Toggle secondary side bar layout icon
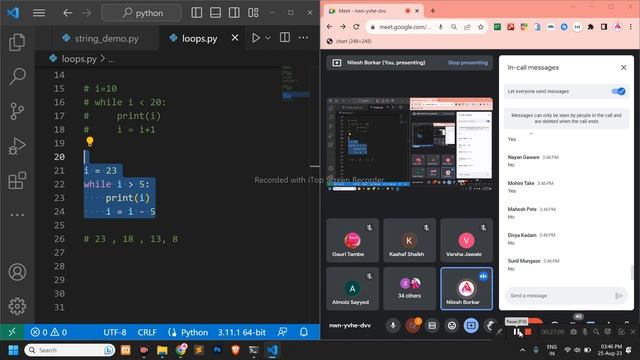This screenshot has width=640, height=360. point(234,13)
